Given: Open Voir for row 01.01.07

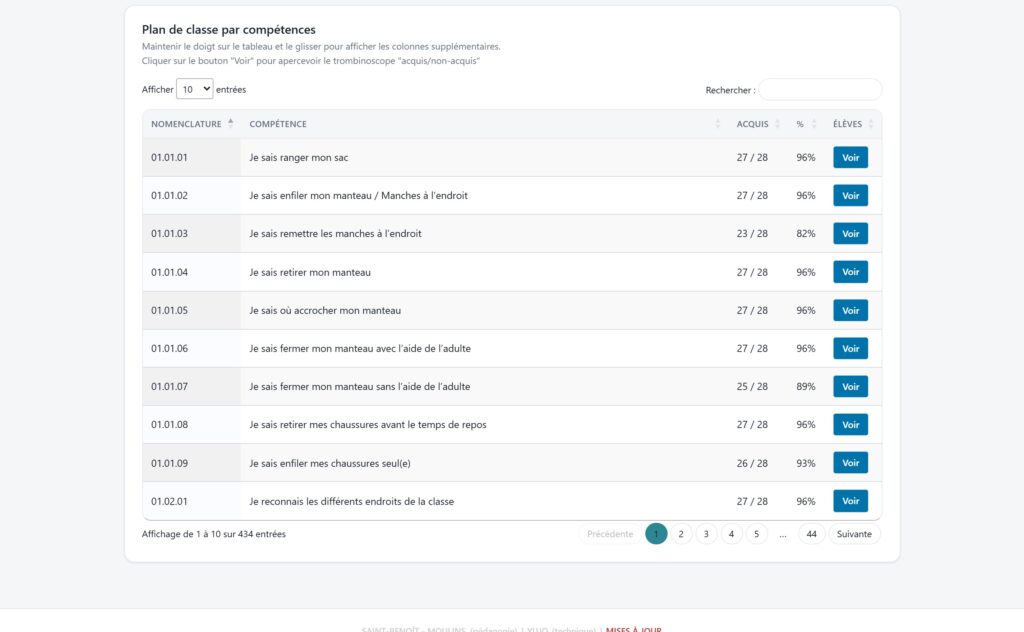Looking at the screenshot, I should click(850, 387).
